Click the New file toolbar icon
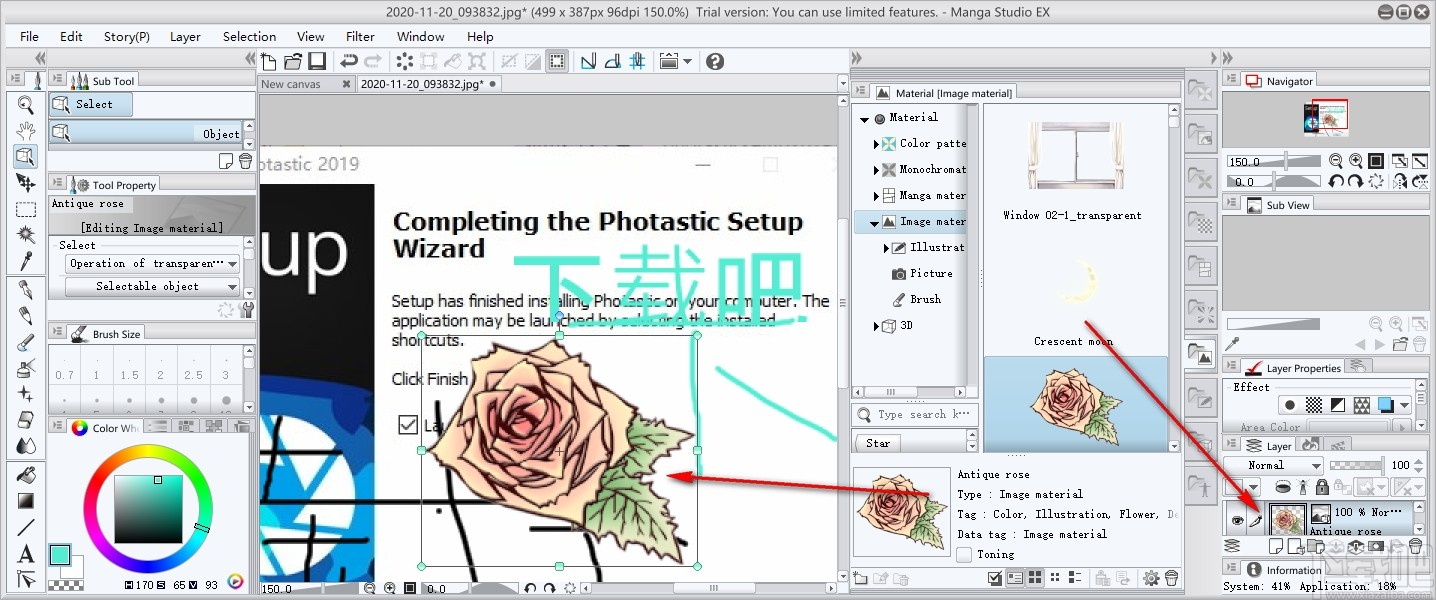 pos(270,61)
